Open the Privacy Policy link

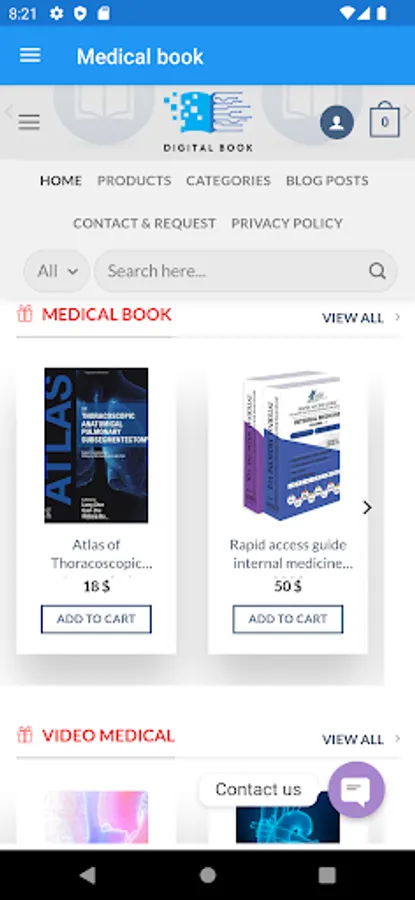click(x=287, y=223)
